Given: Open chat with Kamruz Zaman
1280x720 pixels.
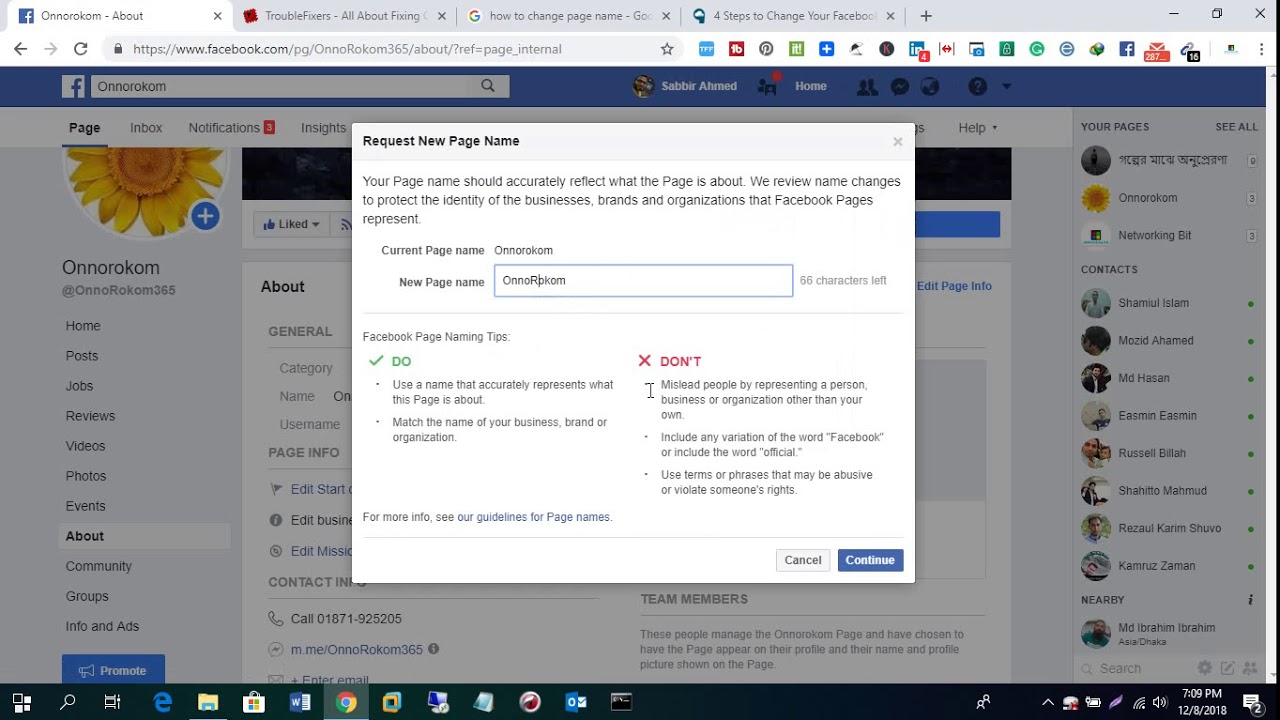Looking at the screenshot, I should pyautogui.click(x=1169, y=566).
